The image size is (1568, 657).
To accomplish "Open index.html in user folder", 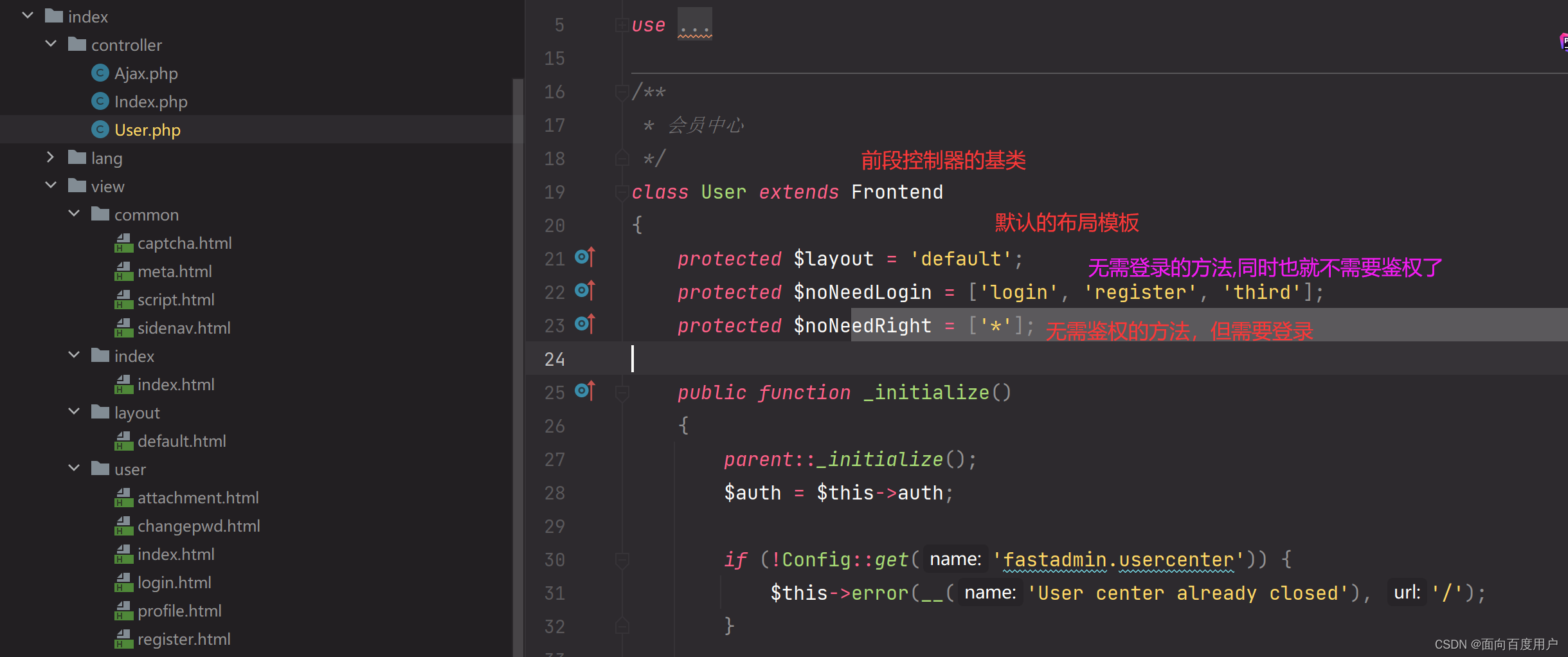I will tap(176, 554).
